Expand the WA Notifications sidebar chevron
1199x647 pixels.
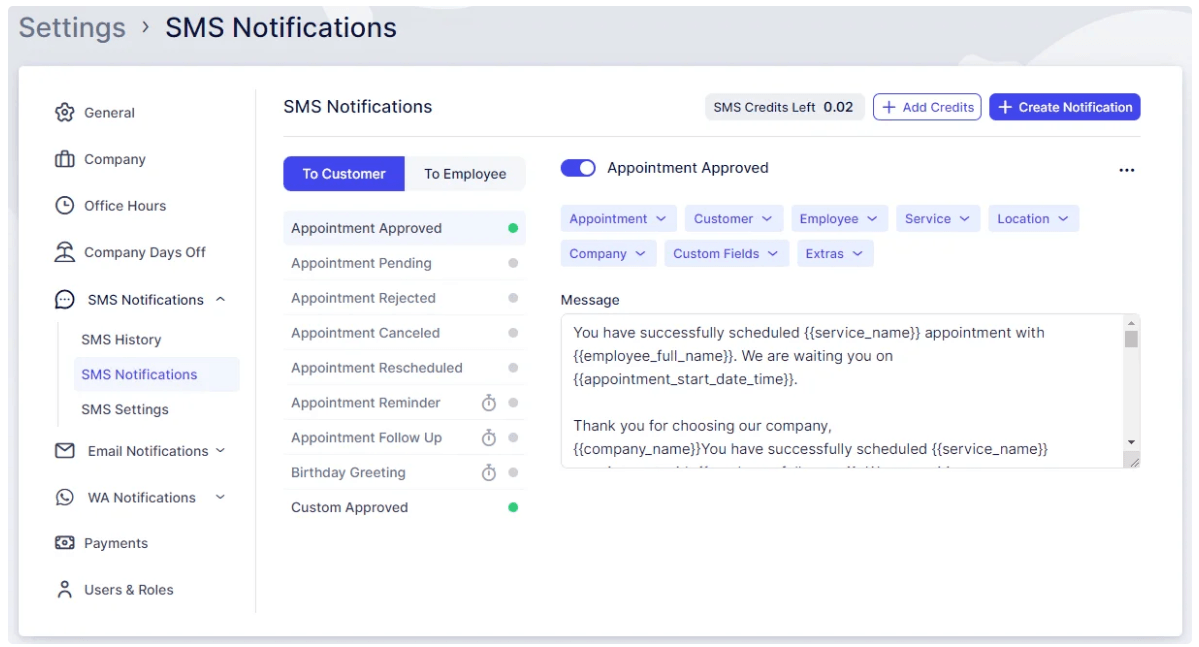click(x=220, y=497)
